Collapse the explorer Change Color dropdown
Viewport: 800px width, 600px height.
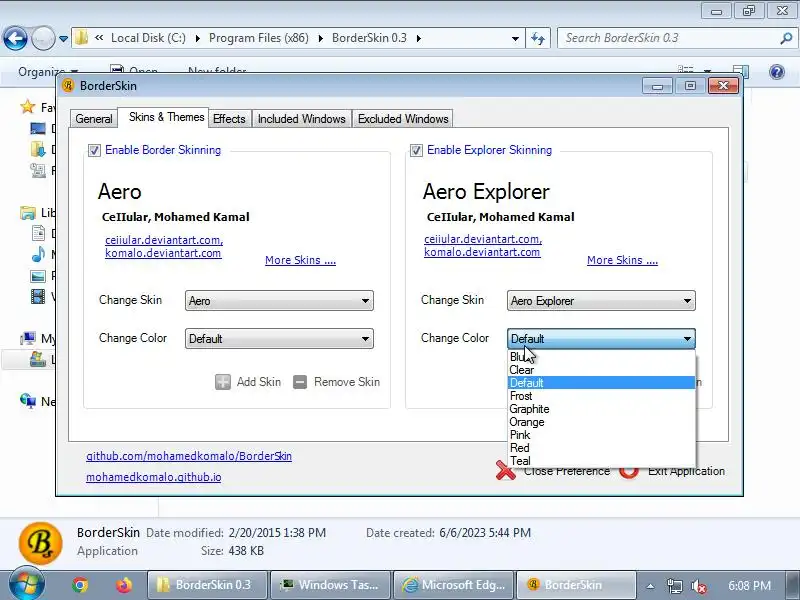pos(601,339)
